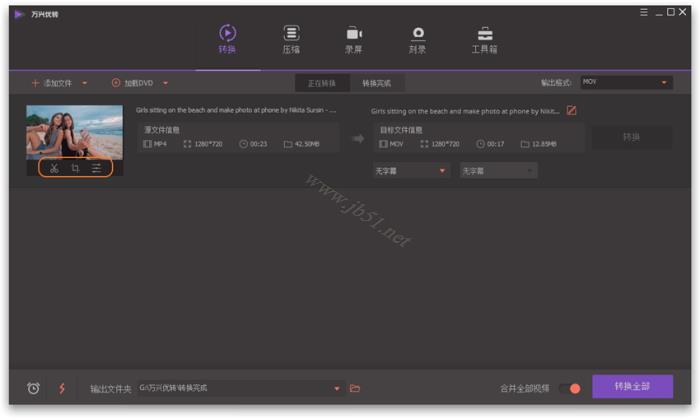This screenshot has height=418, width=700.
Task: Open the 转换 (Convert) tab
Action: (227, 39)
